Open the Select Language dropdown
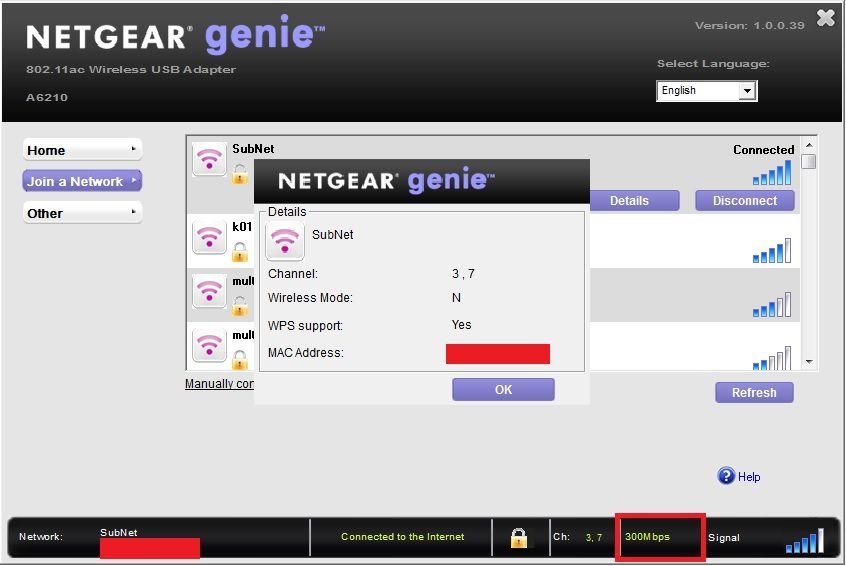Image resolution: width=846 pixels, height=566 pixels. pyautogui.click(x=707, y=91)
